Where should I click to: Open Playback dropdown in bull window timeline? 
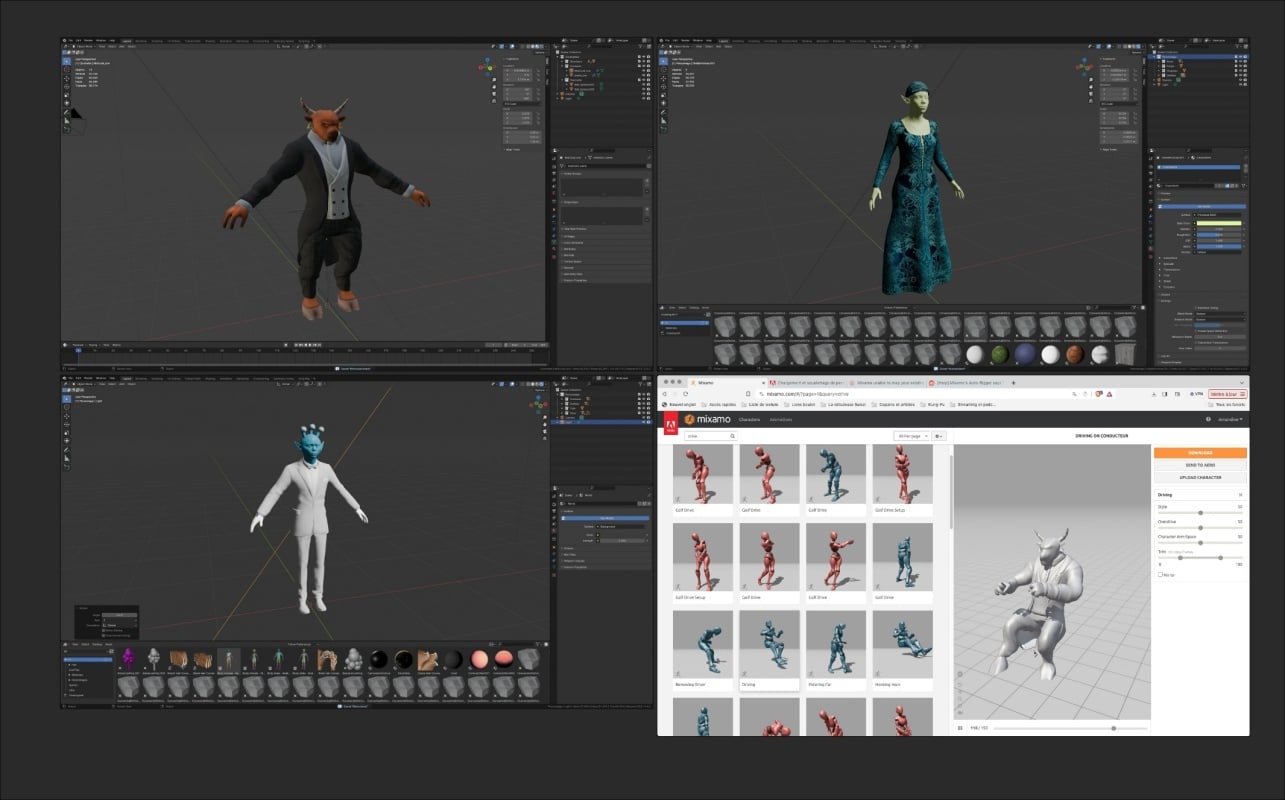pos(78,345)
